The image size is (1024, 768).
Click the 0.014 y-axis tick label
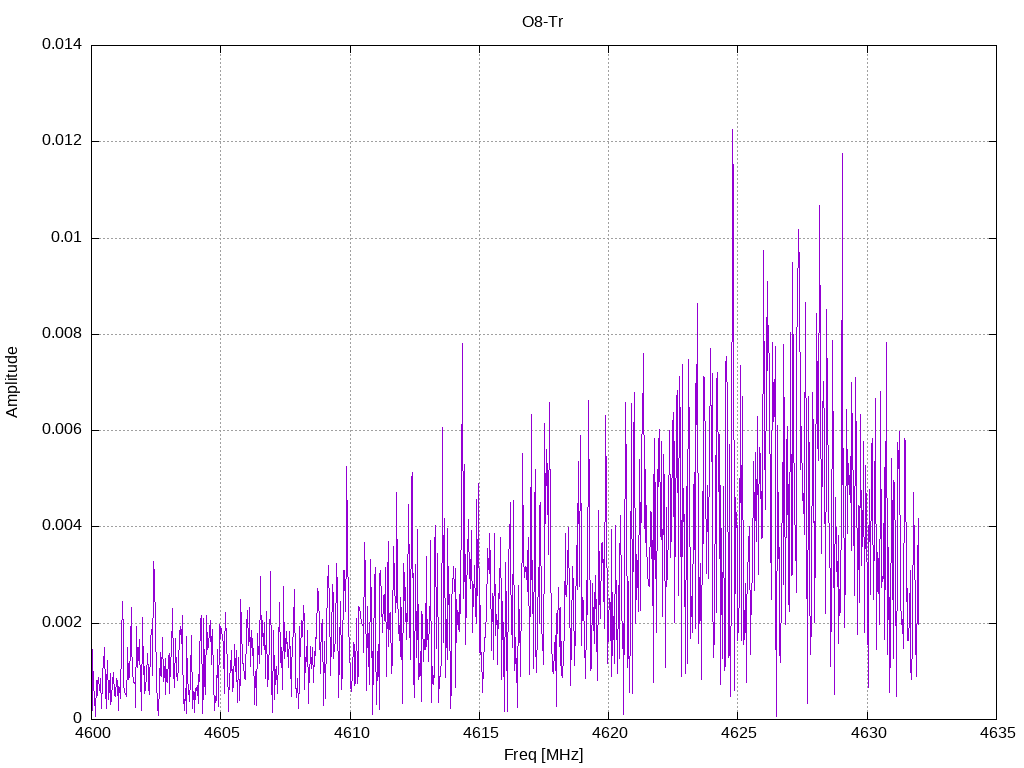[62, 44]
